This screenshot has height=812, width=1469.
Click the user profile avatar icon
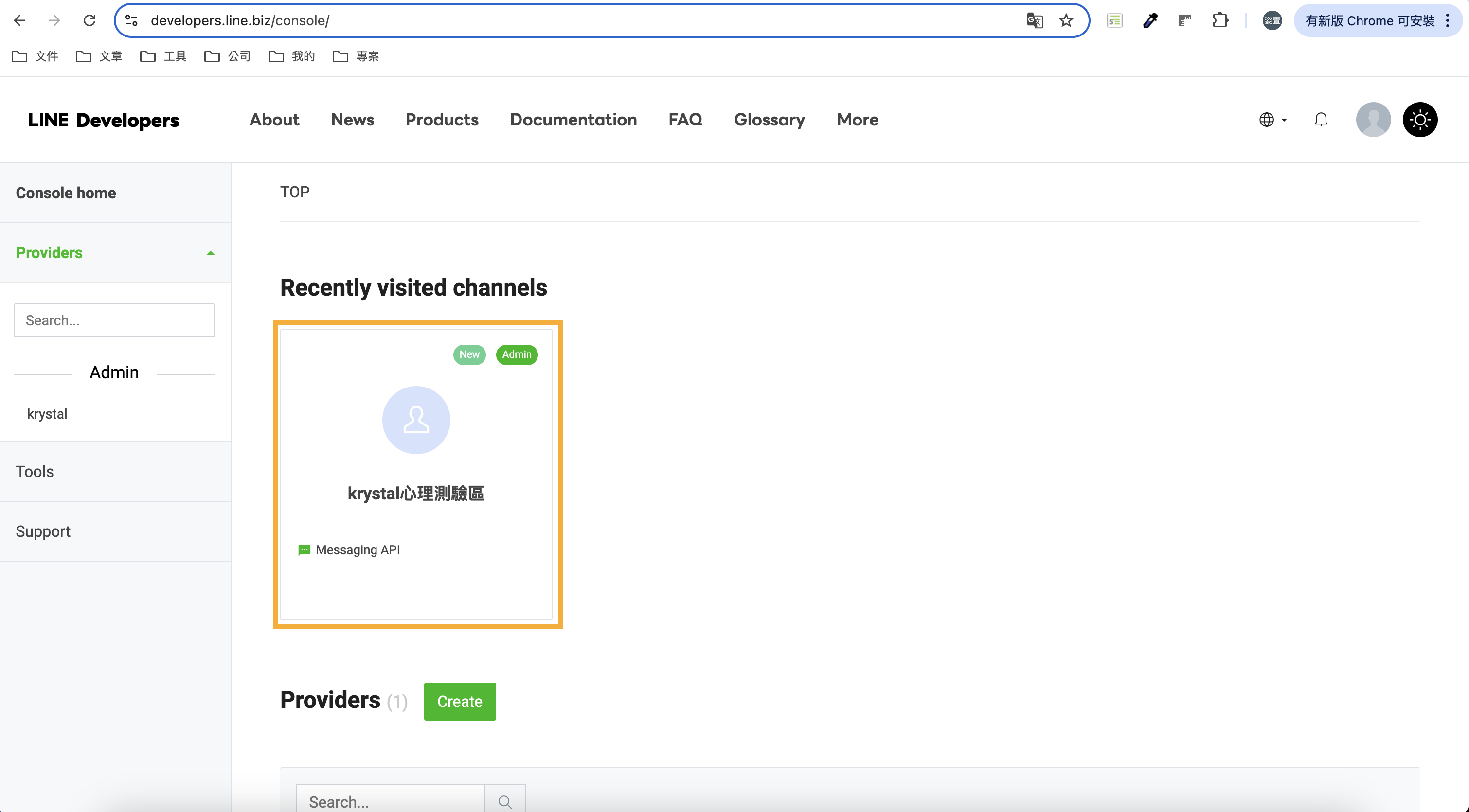click(1373, 119)
